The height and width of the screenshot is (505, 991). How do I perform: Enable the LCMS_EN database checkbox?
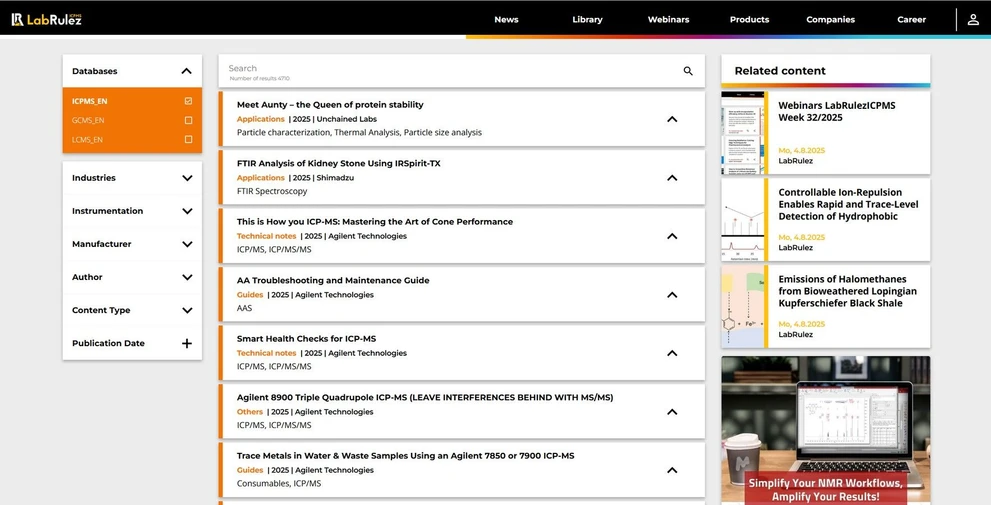[188, 139]
